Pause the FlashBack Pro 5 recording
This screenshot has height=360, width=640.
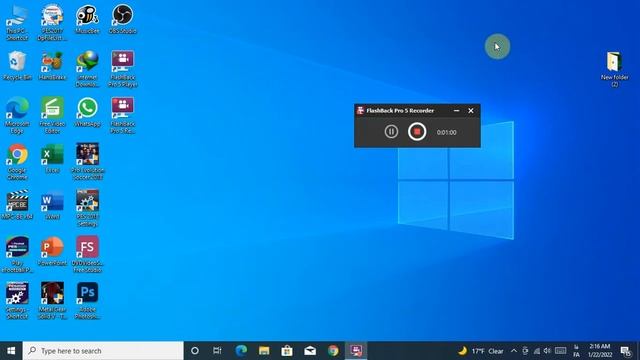[x=391, y=131]
